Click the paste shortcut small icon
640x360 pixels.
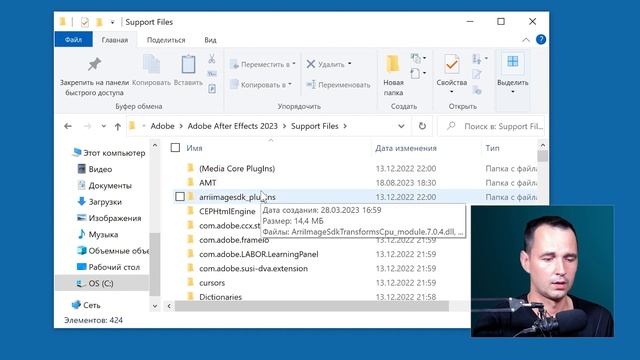[x=212, y=89]
